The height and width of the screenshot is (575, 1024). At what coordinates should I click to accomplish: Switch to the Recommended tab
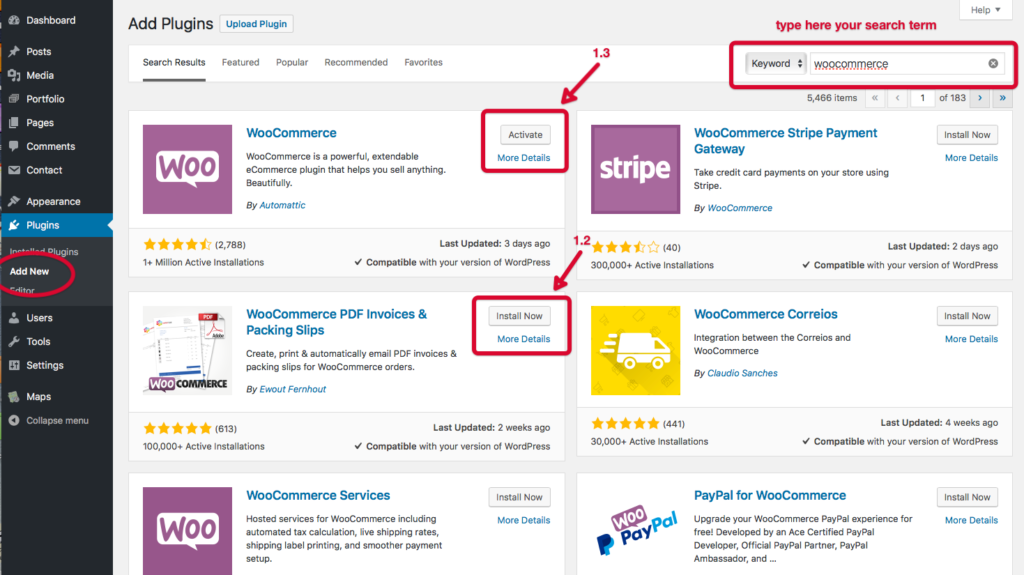point(356,63)
